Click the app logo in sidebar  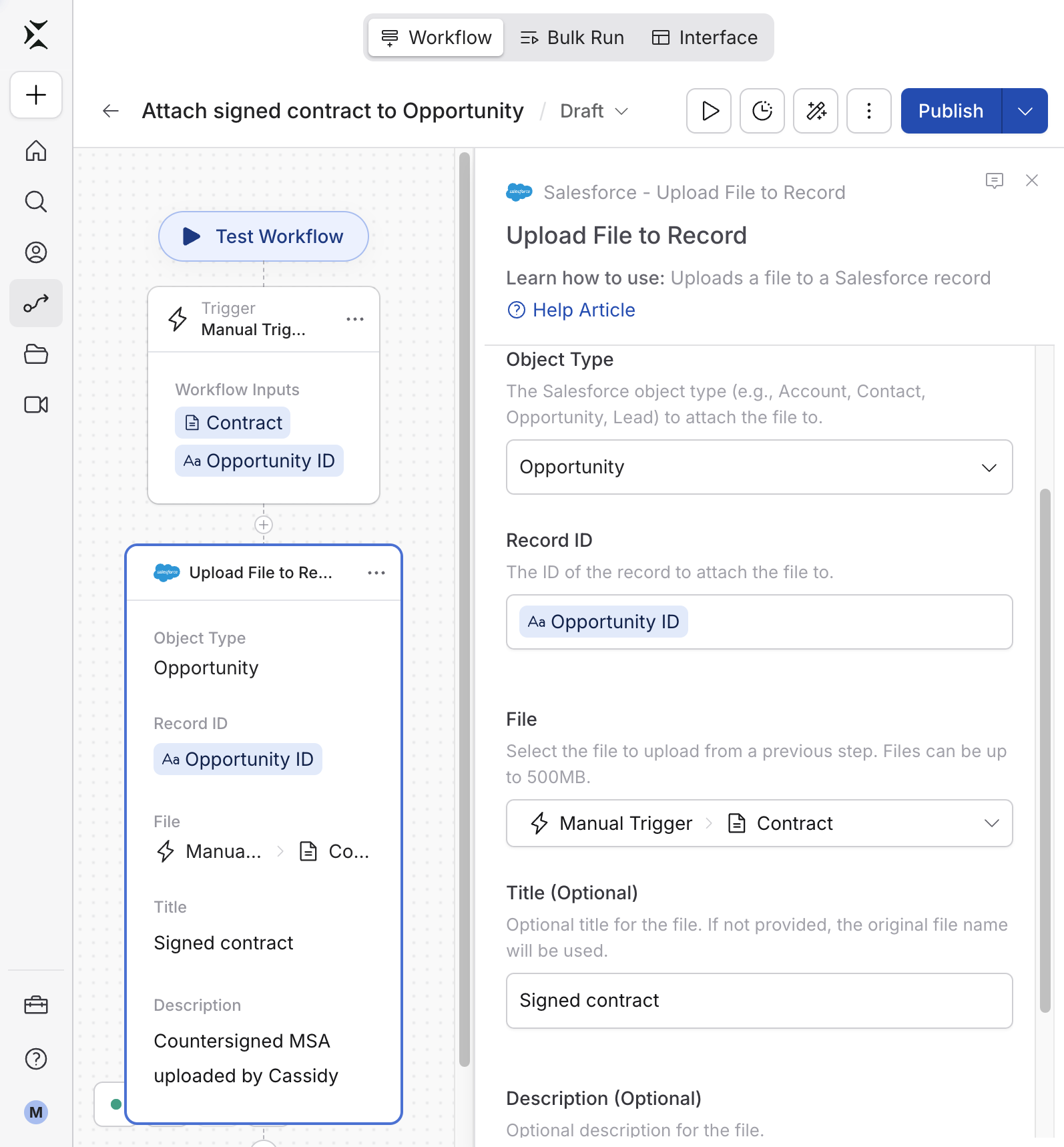36,35
